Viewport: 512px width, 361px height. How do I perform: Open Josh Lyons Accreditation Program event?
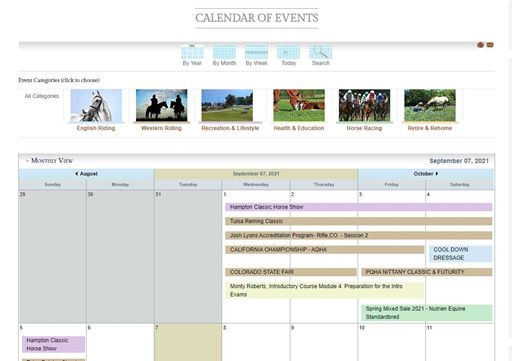tap(359, 235)
